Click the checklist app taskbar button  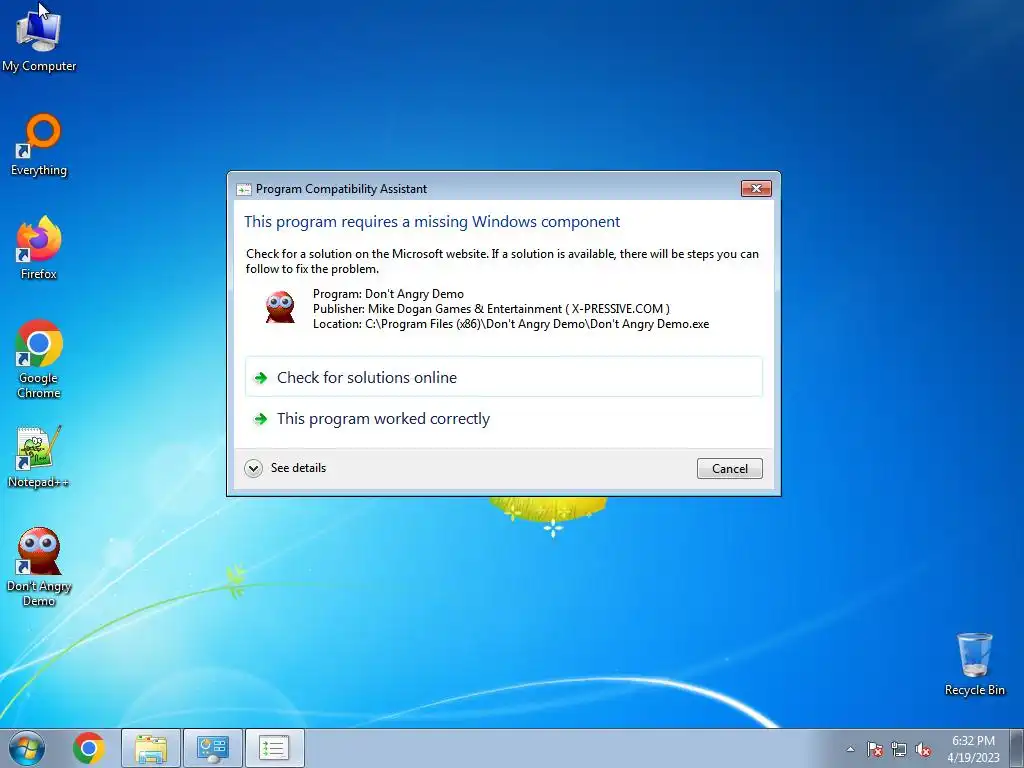coord(274,748)
